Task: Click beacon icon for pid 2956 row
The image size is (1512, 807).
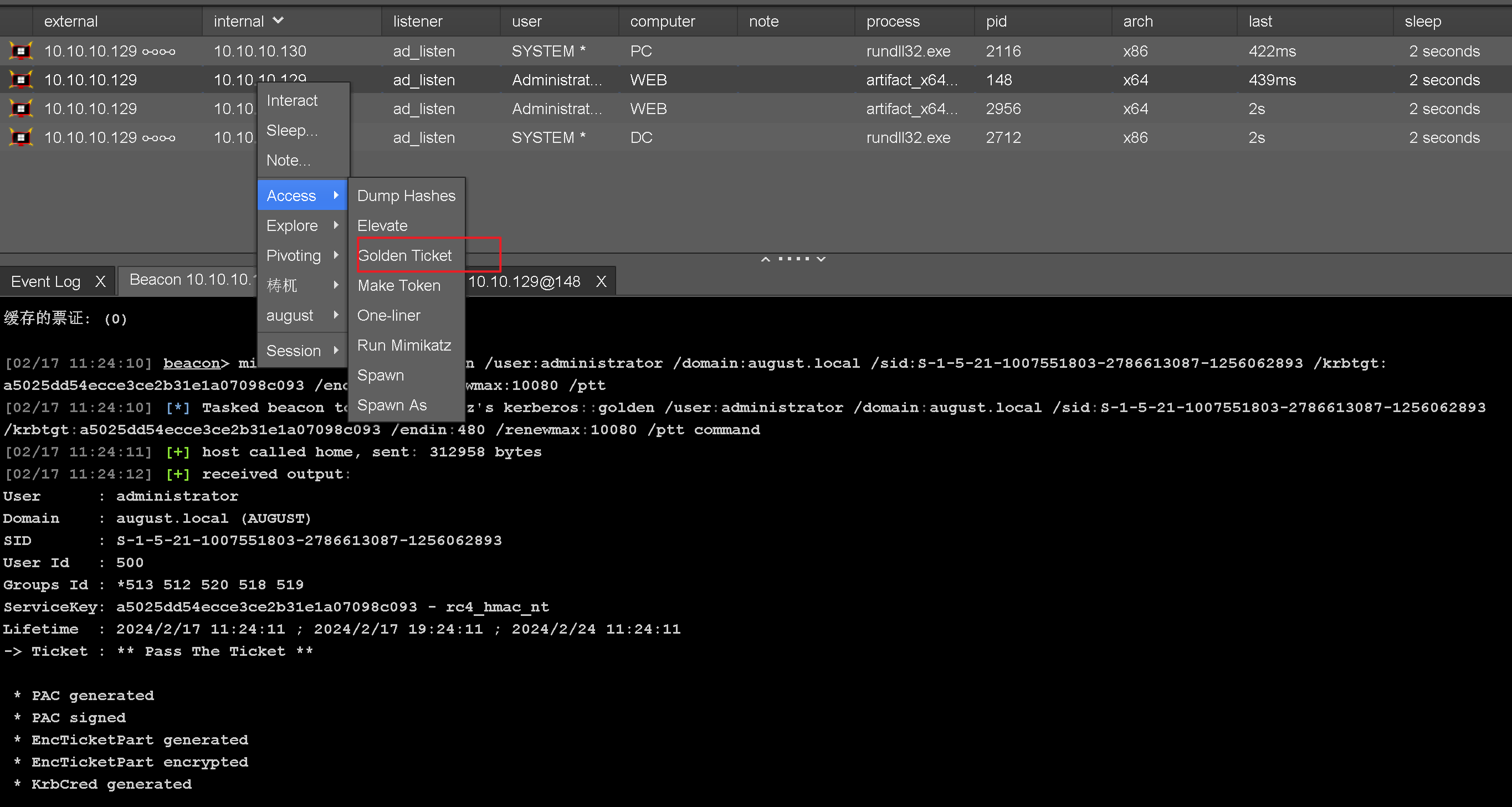Action: [x=21, y=109]
